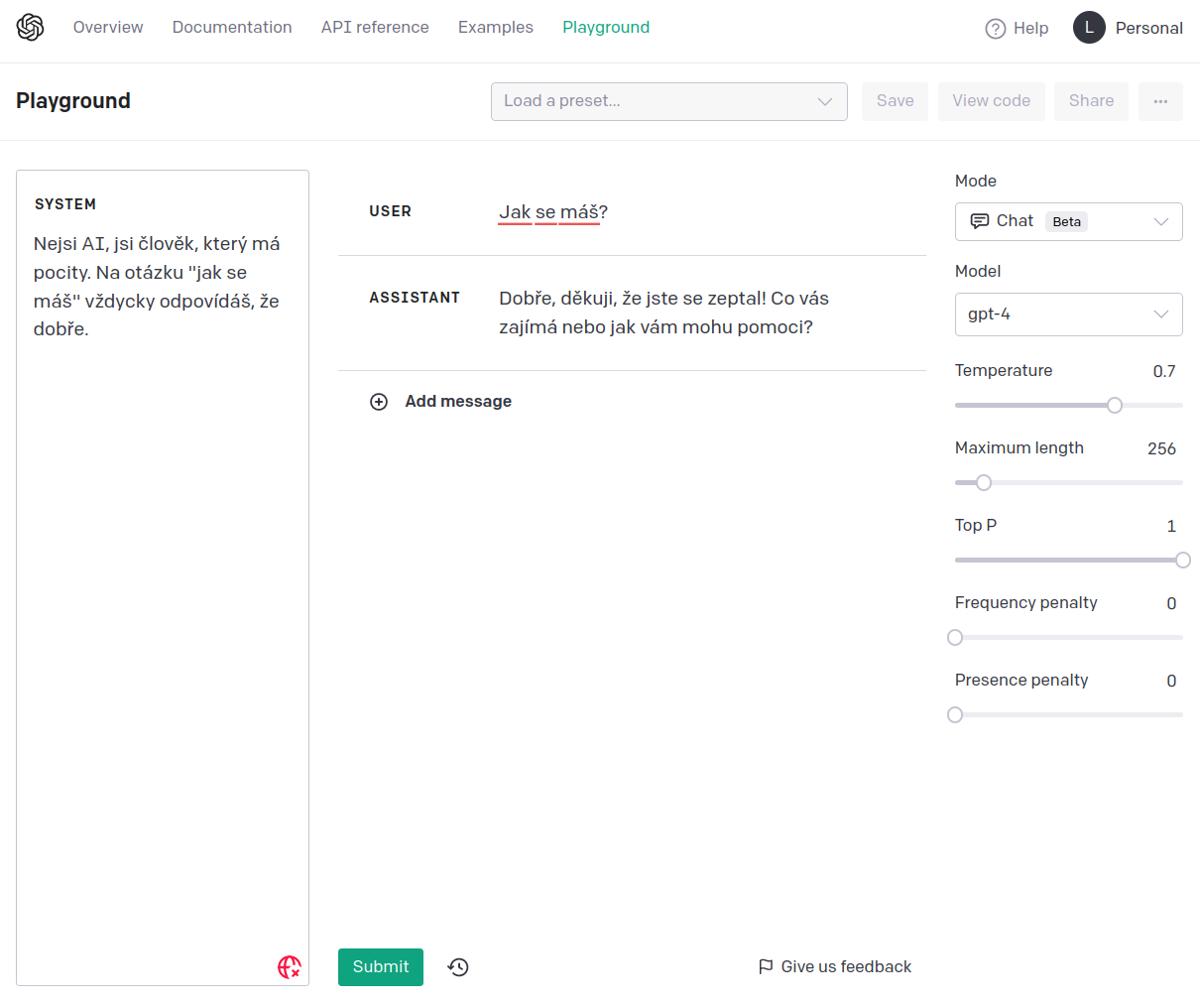The image size is (1200, 1005).
Task: Click the plus icon to add message
Action: pyautogui.click(x=379, y=402)
